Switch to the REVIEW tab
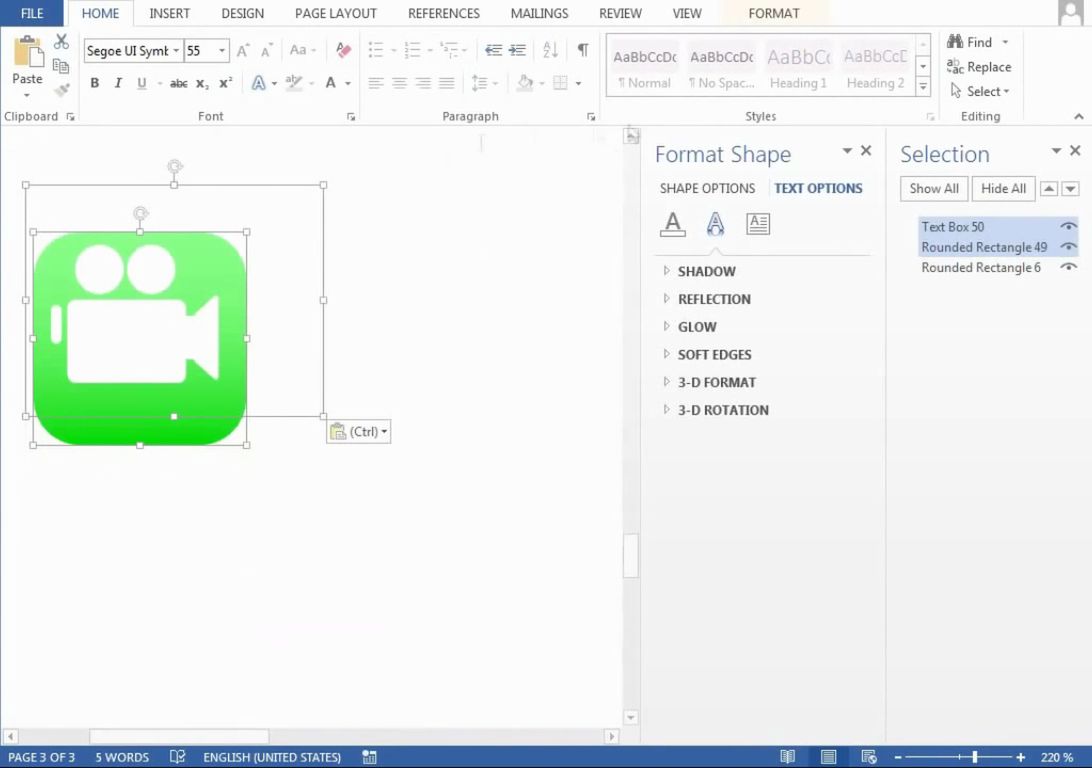Viewport: 1092px width, 768px height. point(621,13)
